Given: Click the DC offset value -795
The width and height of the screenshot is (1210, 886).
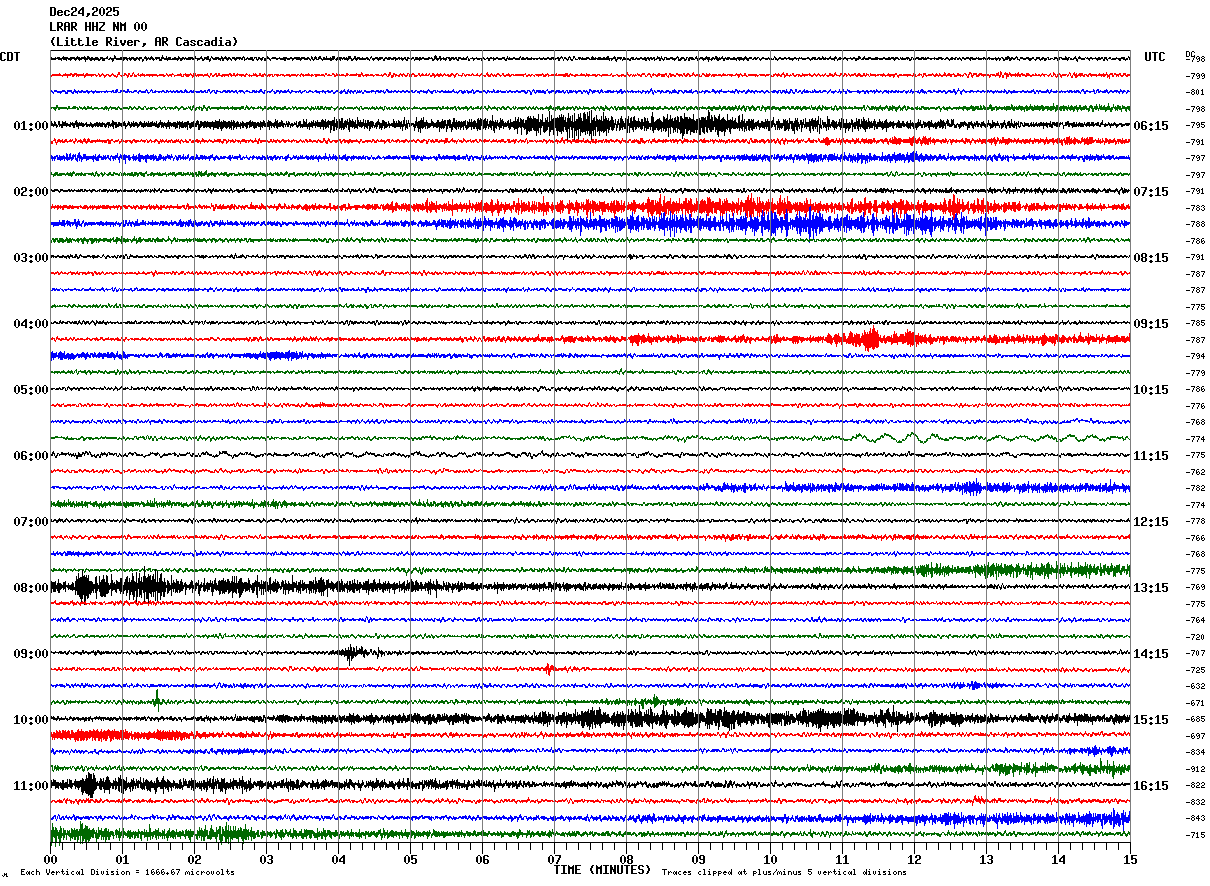Looking at the screenshot, I should [1195, 126].
